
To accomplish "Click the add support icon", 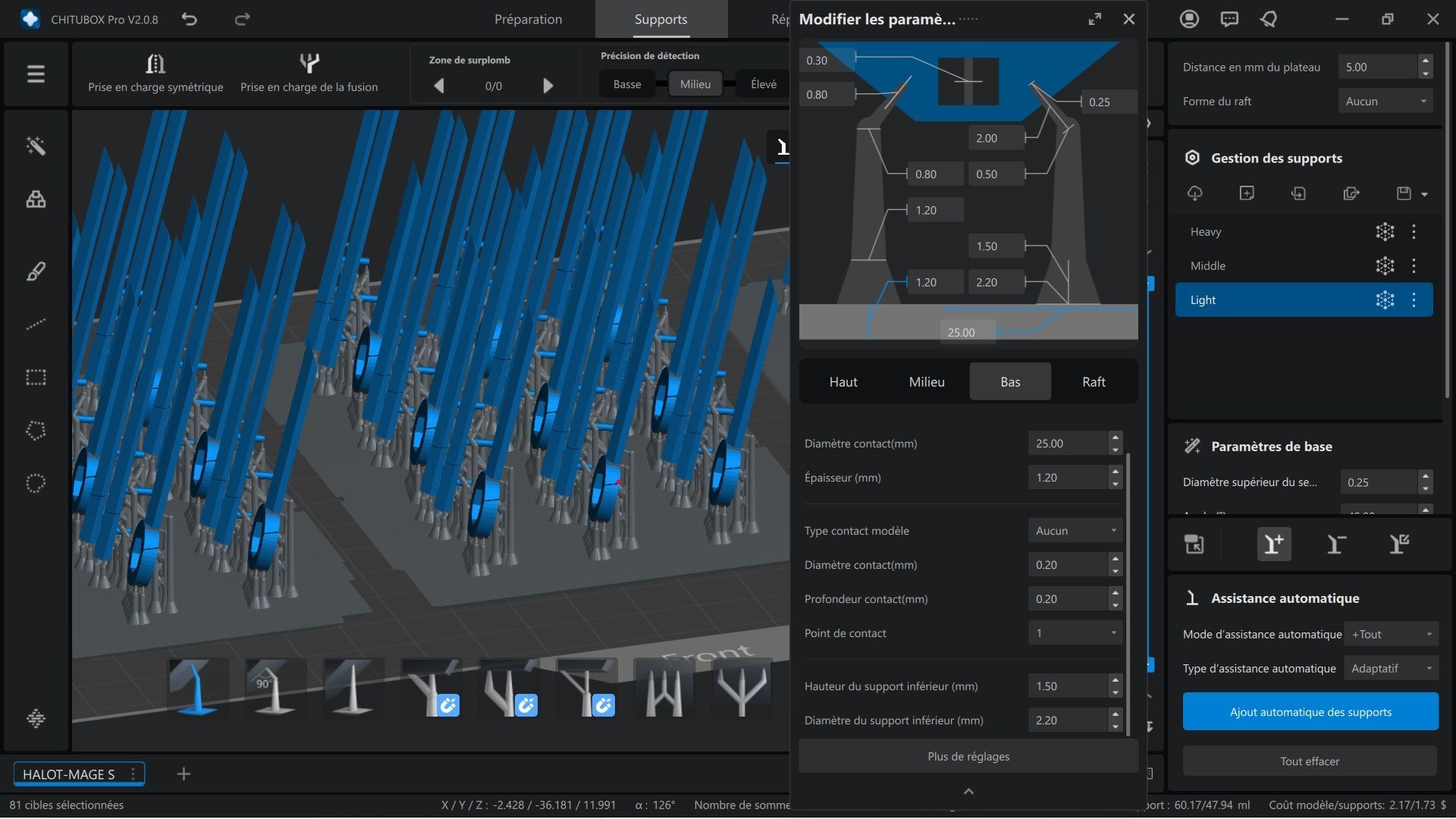I will (1274, 544).
